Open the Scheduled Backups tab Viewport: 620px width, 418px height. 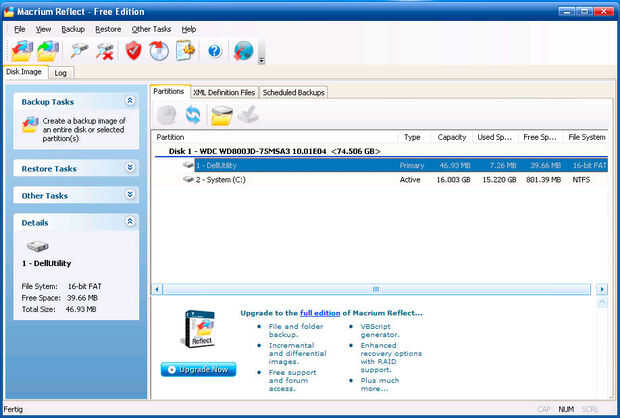click(293, 93)
